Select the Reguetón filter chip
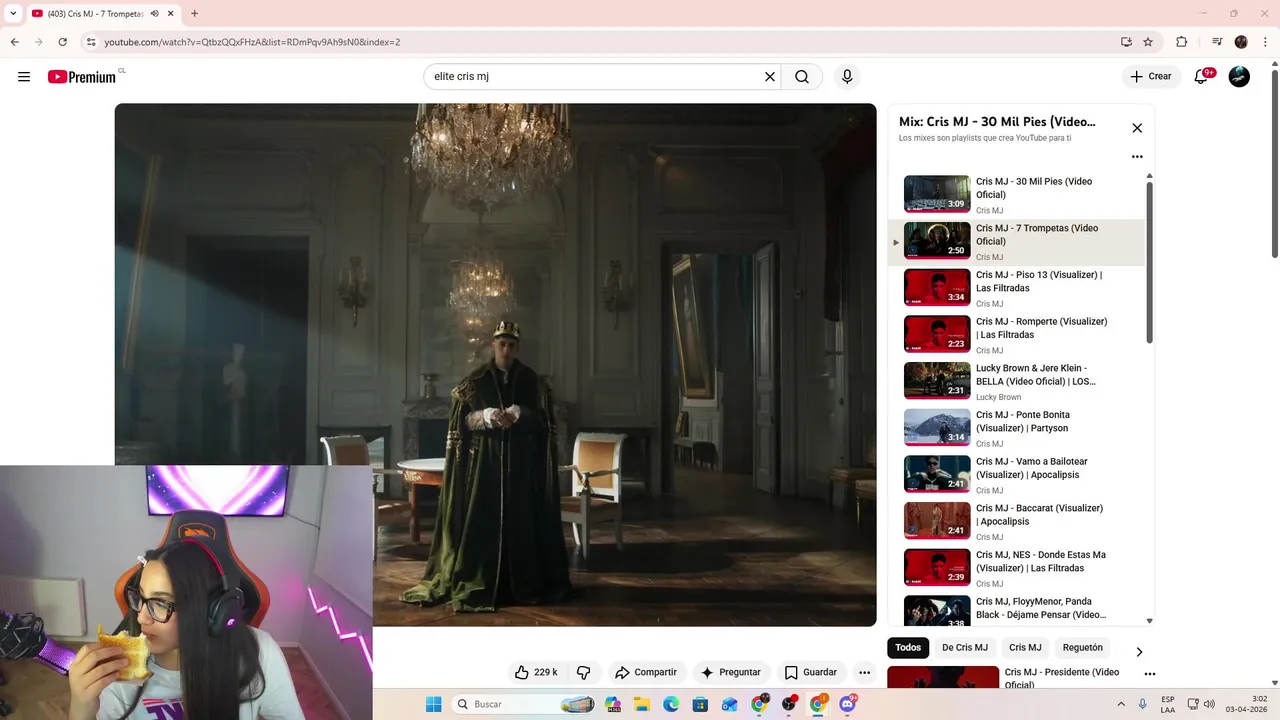1280x720 pixels. tap(1083, 648)
